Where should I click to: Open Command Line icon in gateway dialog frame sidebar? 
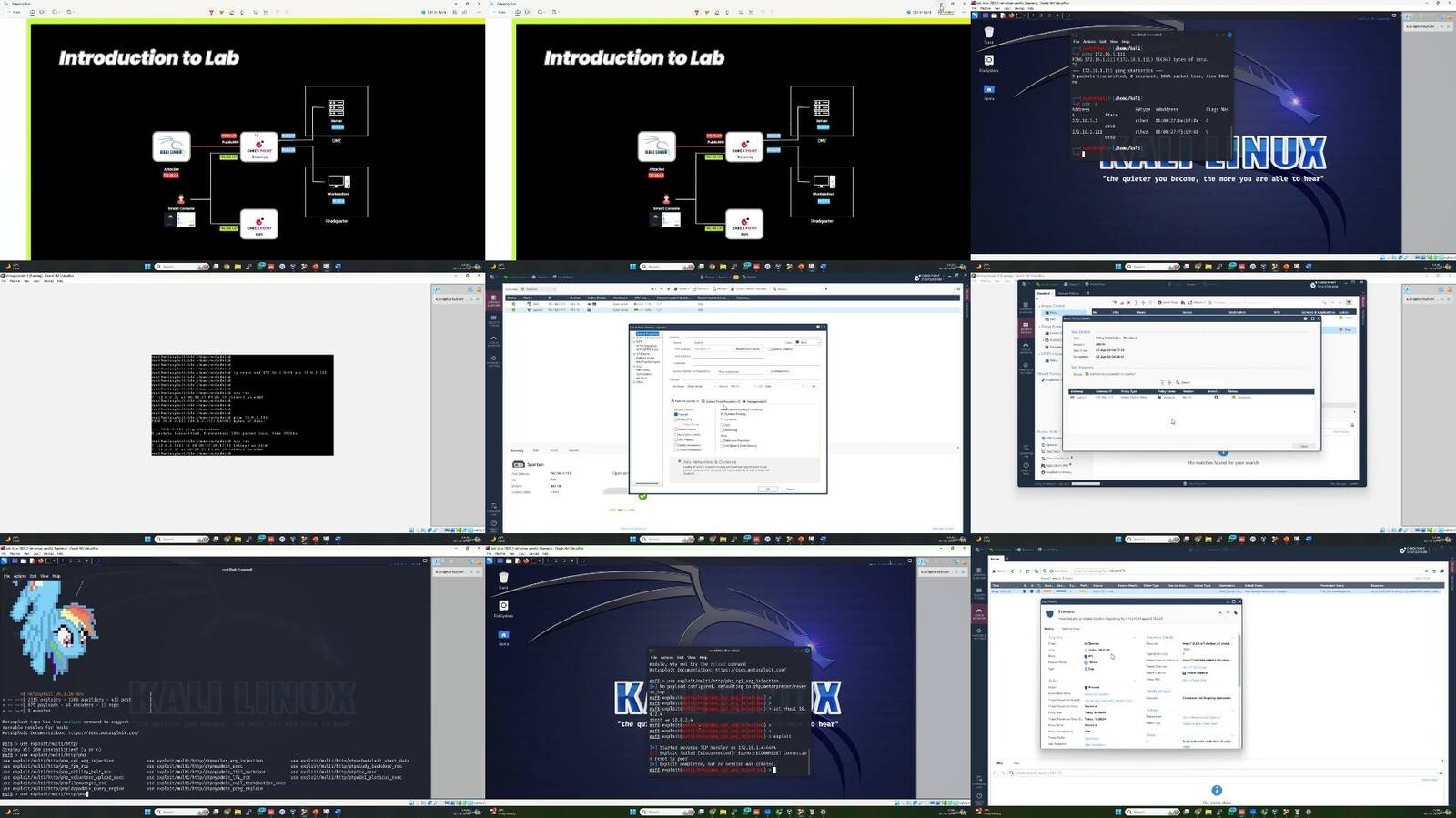pos(493,509)
